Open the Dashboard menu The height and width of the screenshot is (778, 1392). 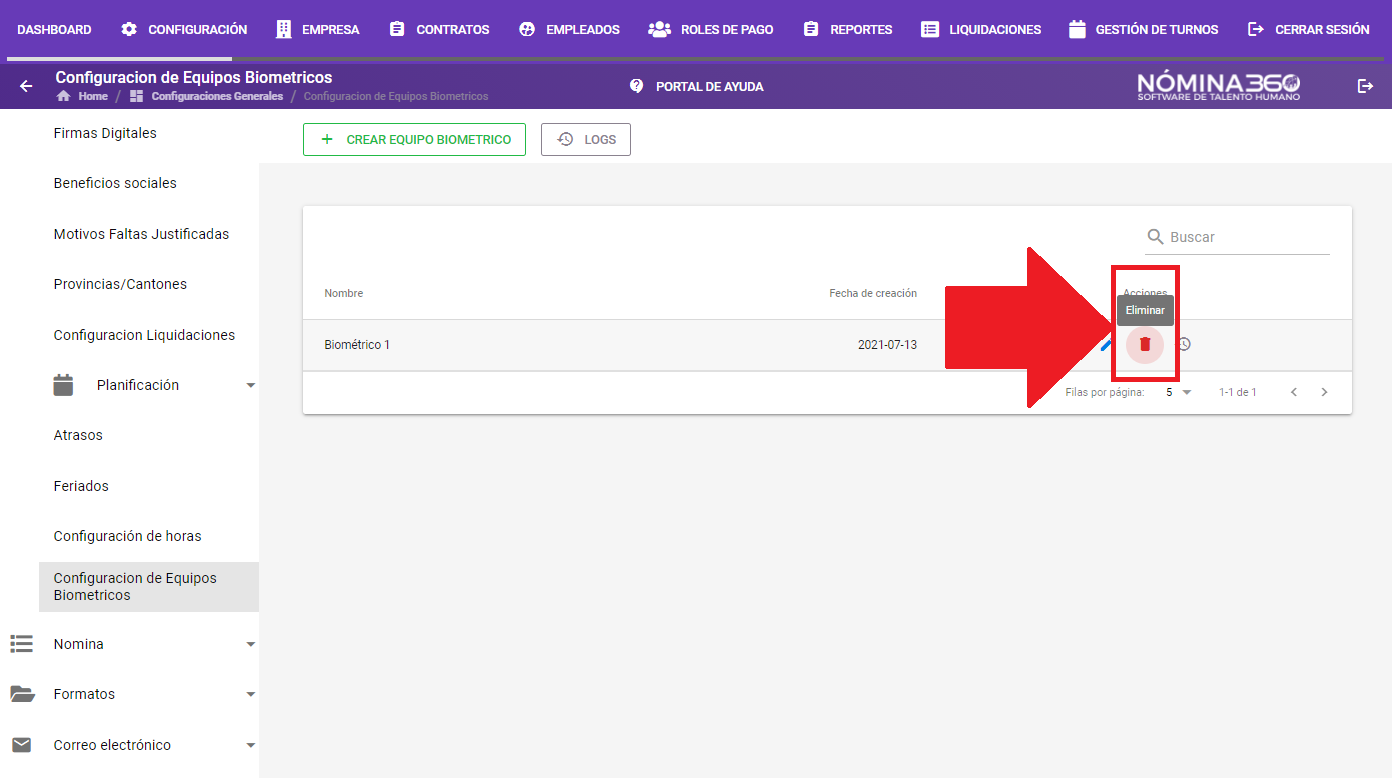(x=54, y=30)
